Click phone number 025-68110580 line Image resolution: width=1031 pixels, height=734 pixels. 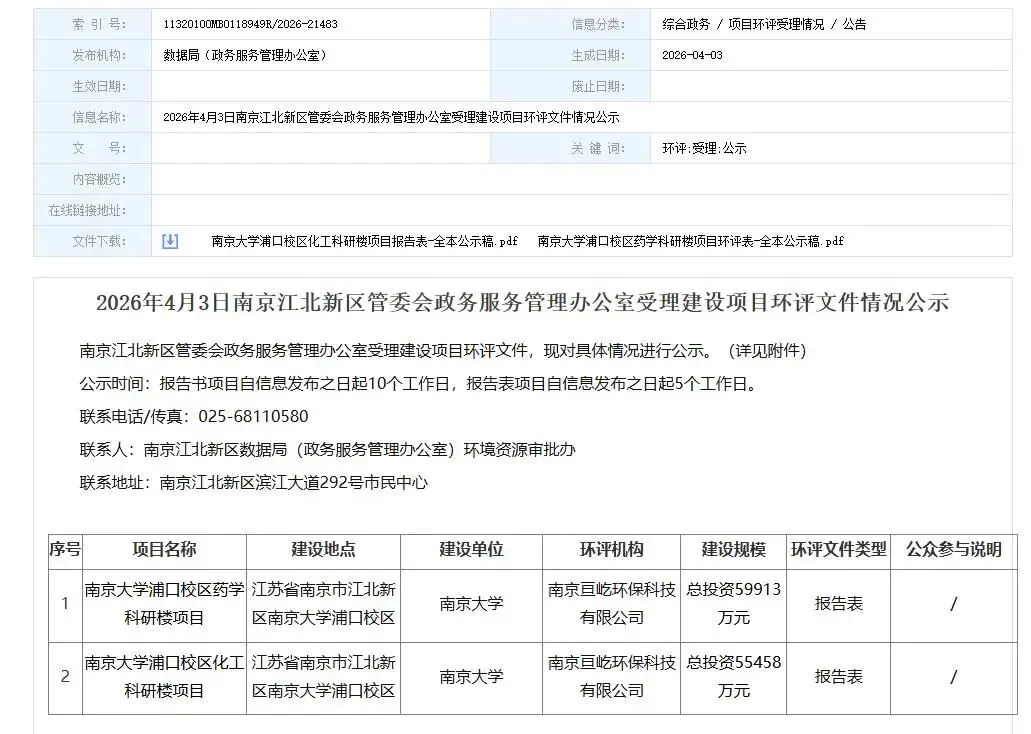194,416
